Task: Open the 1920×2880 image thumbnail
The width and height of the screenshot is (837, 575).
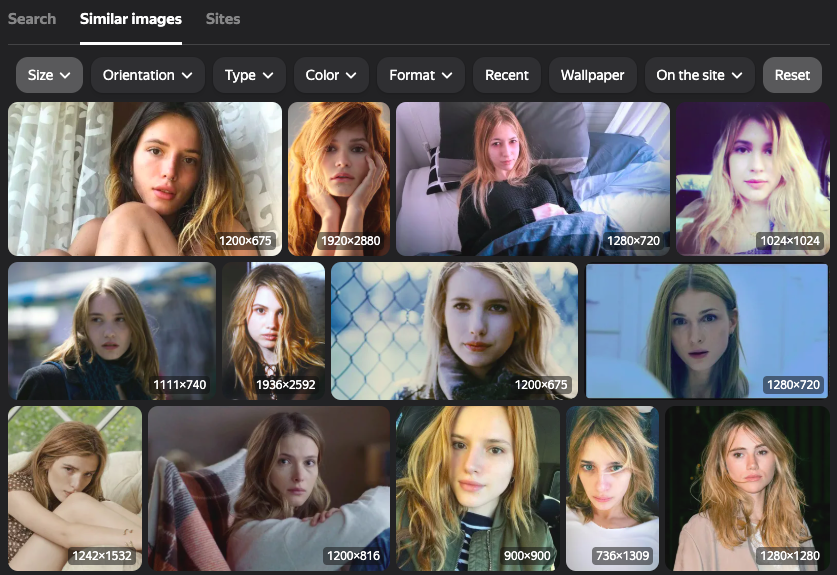Action: 339,179
